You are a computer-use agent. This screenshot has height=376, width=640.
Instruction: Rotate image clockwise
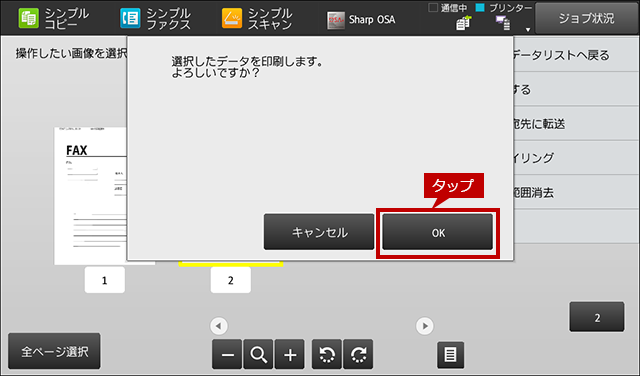(358, 354)
